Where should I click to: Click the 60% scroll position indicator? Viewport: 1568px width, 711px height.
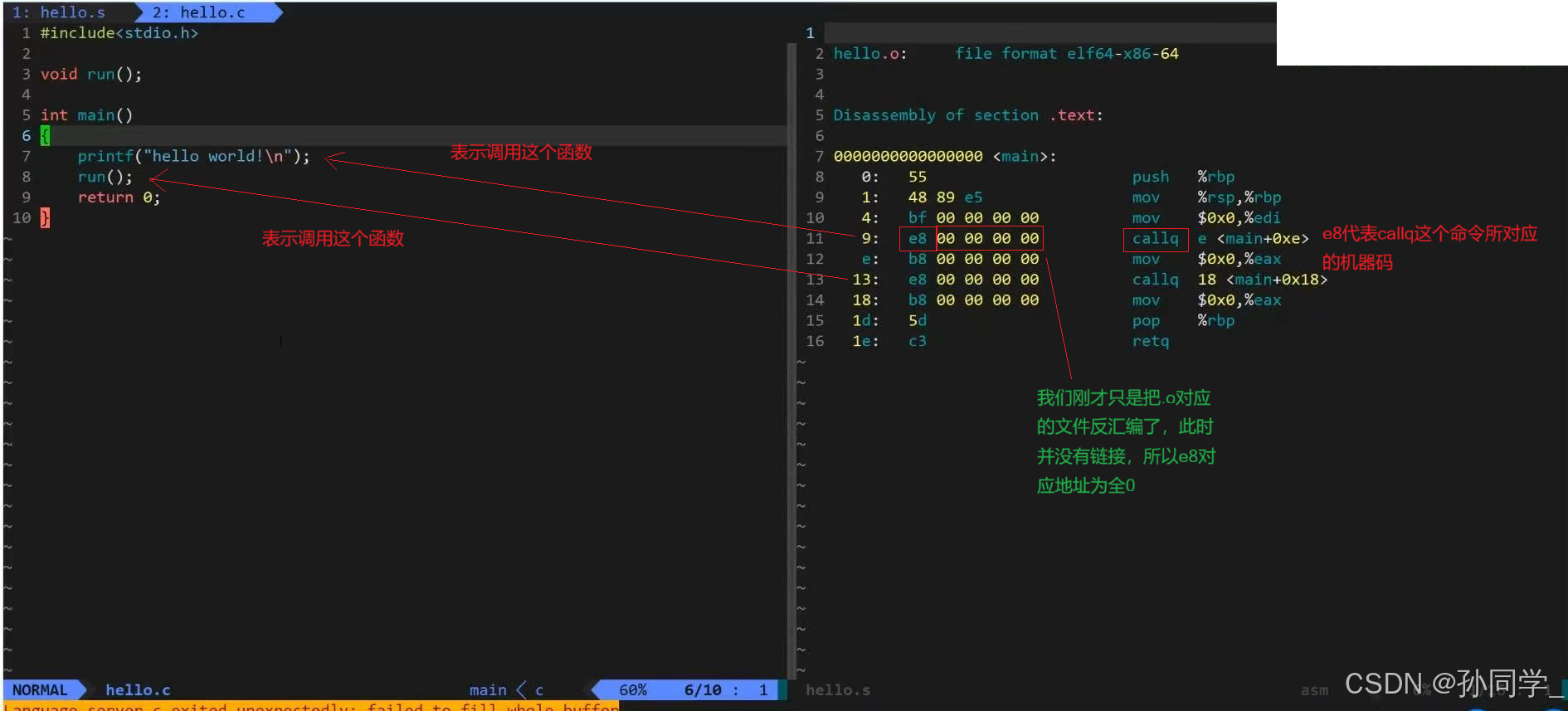pos(633,690)
